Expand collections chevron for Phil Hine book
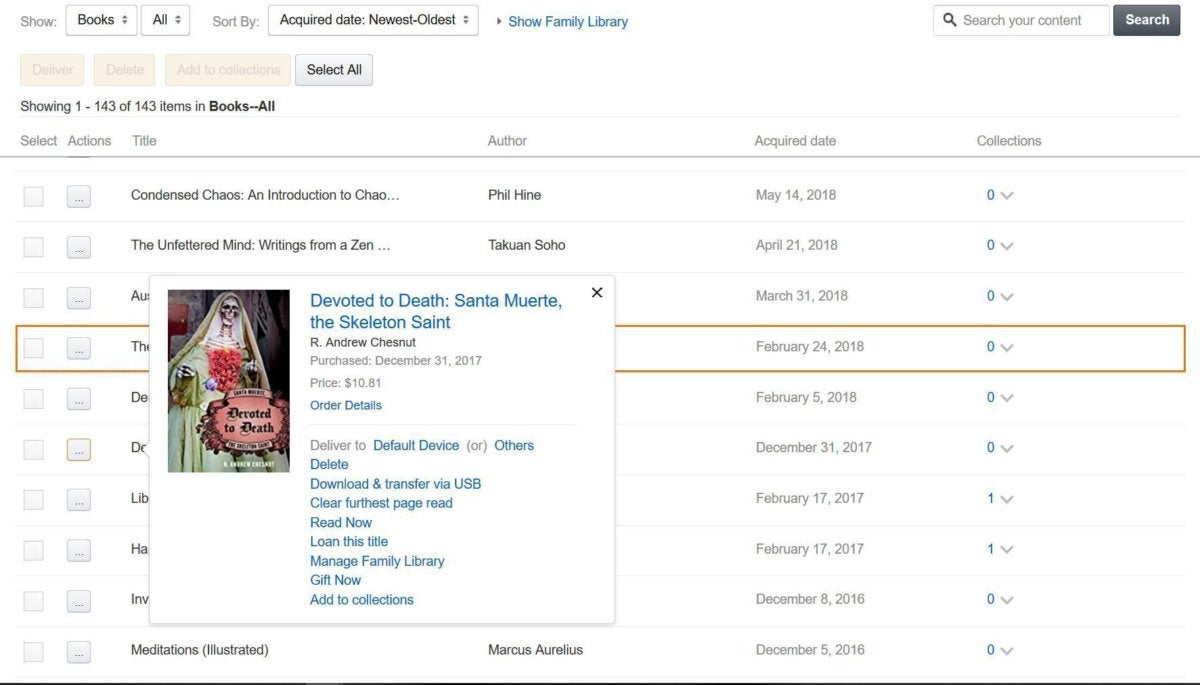The width and height of the screenshot is (1200, 685). pos(1006,196)
